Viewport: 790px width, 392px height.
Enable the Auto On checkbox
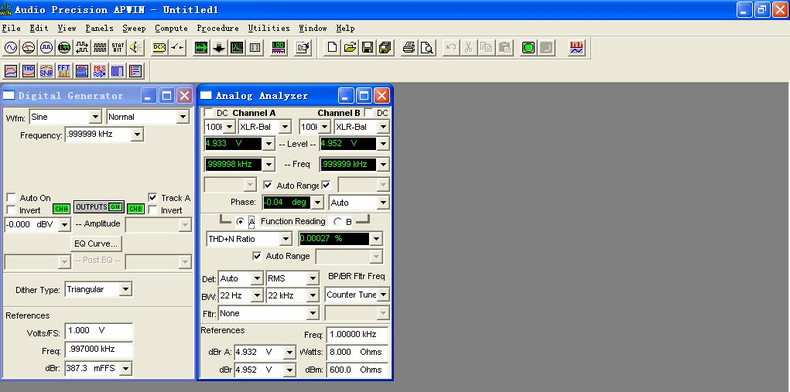[11, 198]
